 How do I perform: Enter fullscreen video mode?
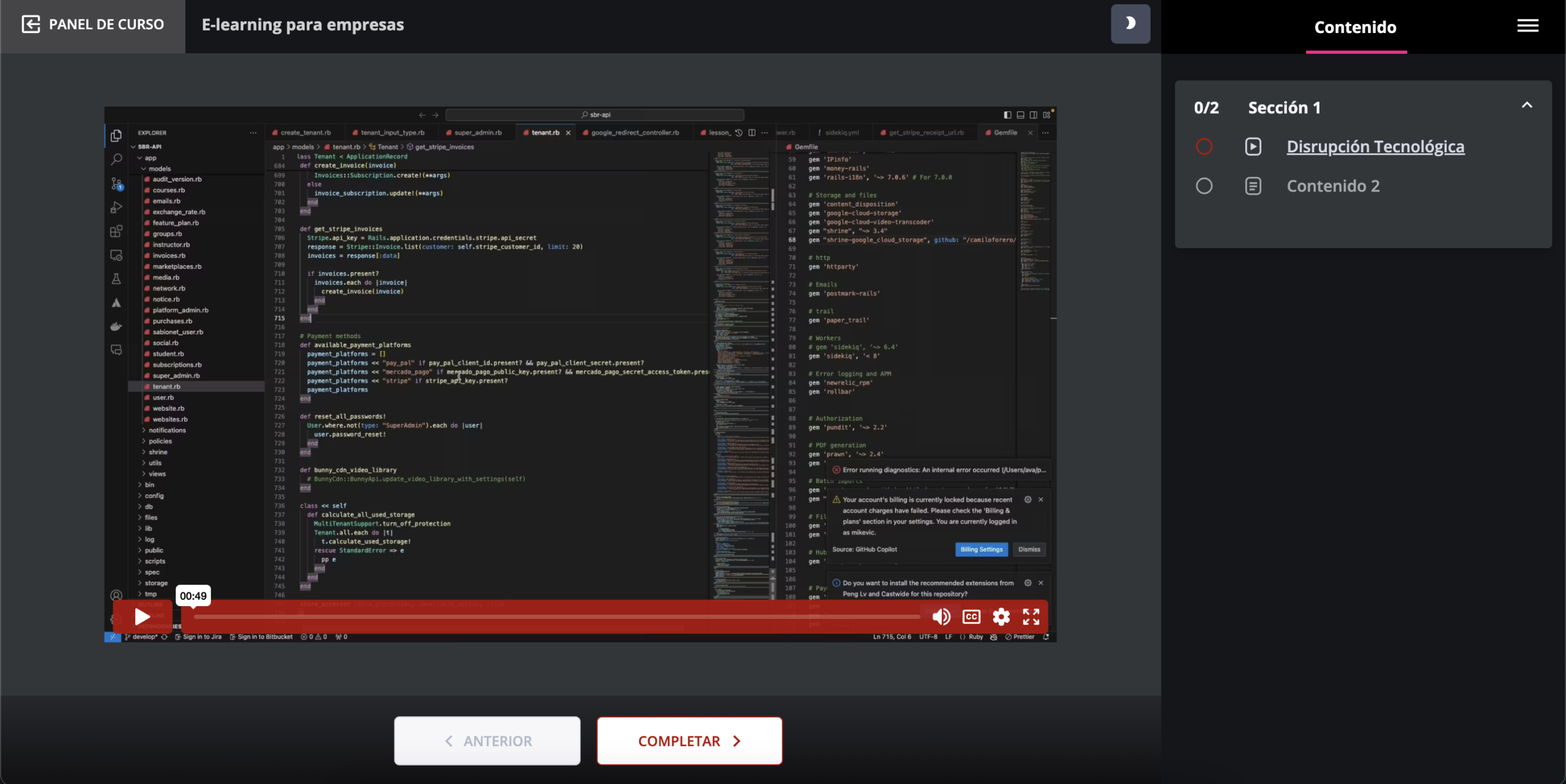click(1031, 616)
